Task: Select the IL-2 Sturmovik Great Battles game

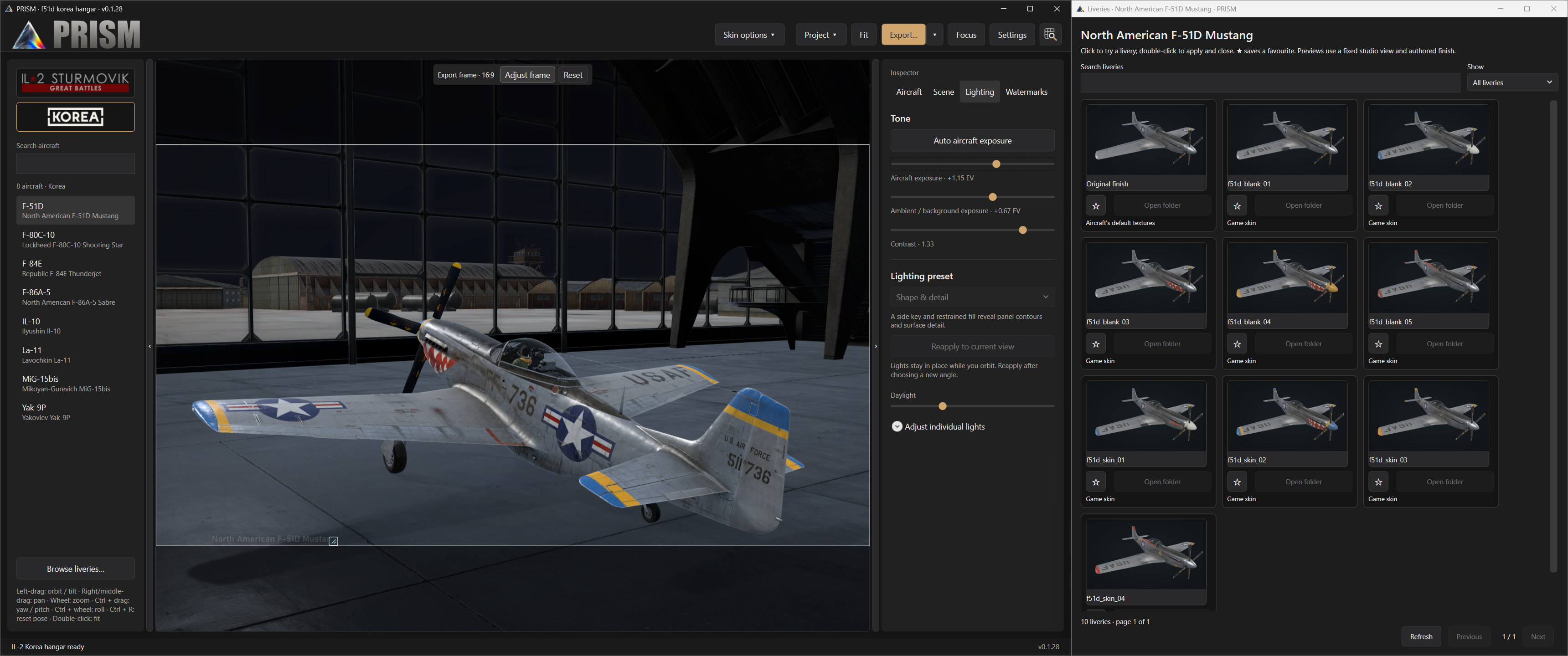Action: click(x=76, y=82)
